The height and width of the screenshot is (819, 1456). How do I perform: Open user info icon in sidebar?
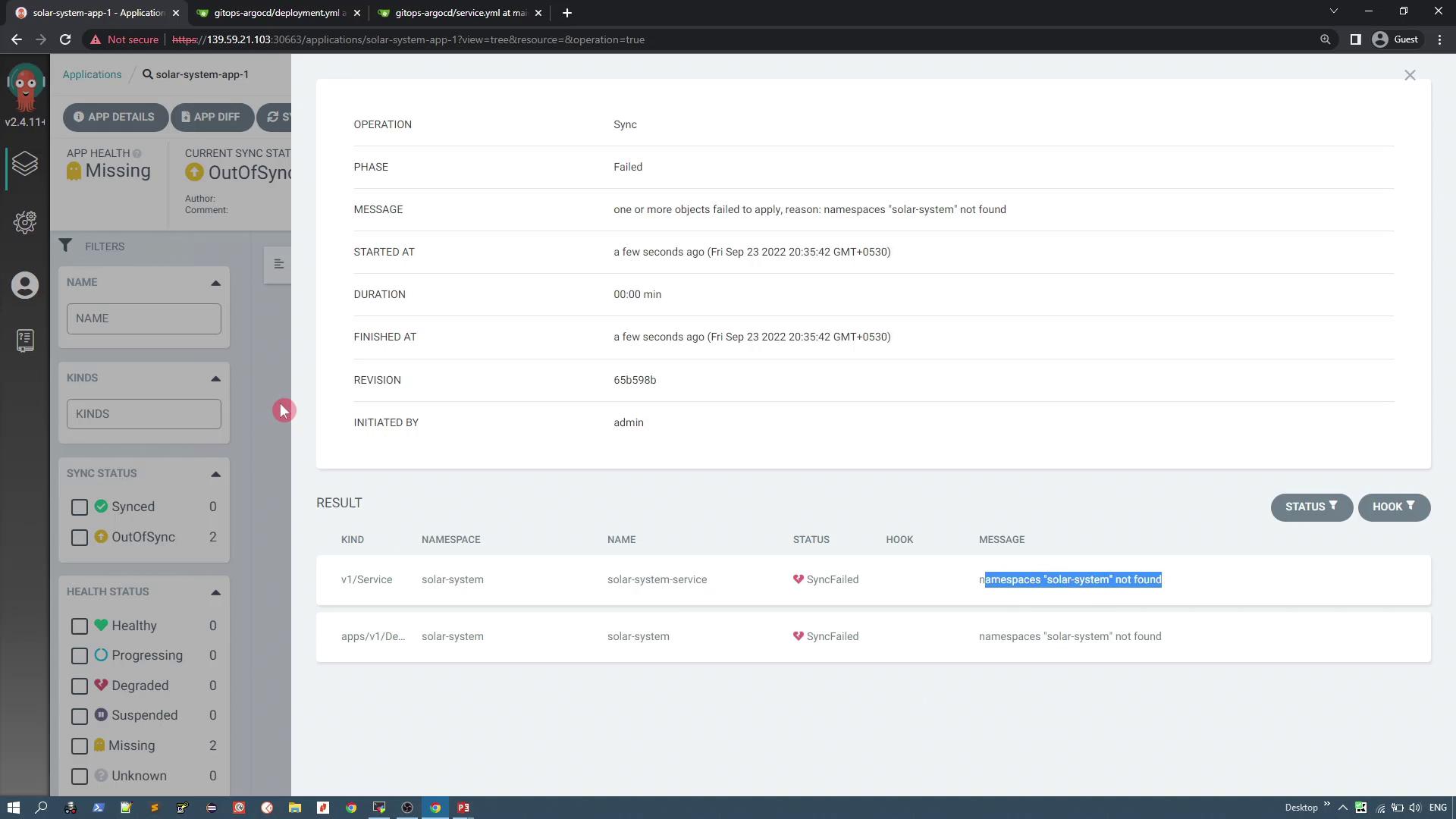point(25,285)
